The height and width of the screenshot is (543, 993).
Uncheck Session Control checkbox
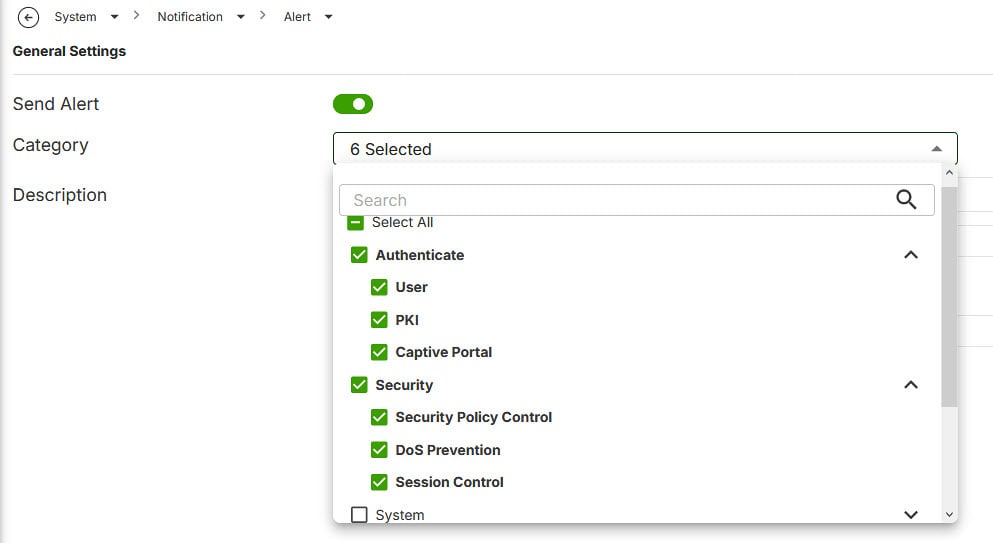pos(379,482)
